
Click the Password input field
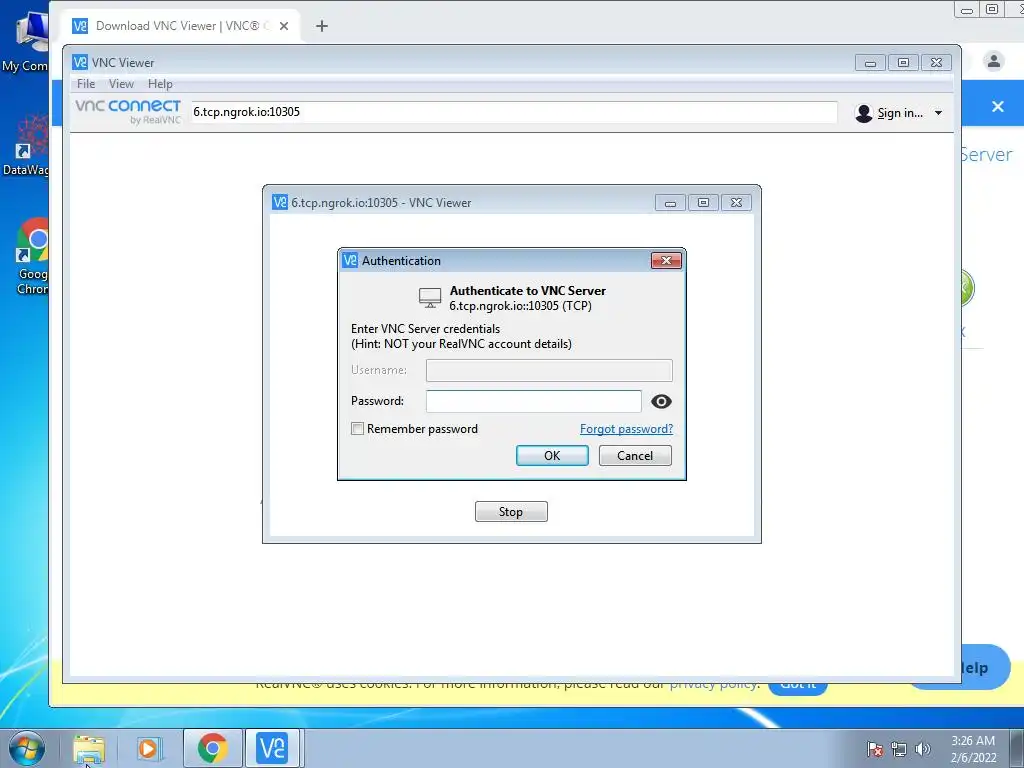point(534,401)
